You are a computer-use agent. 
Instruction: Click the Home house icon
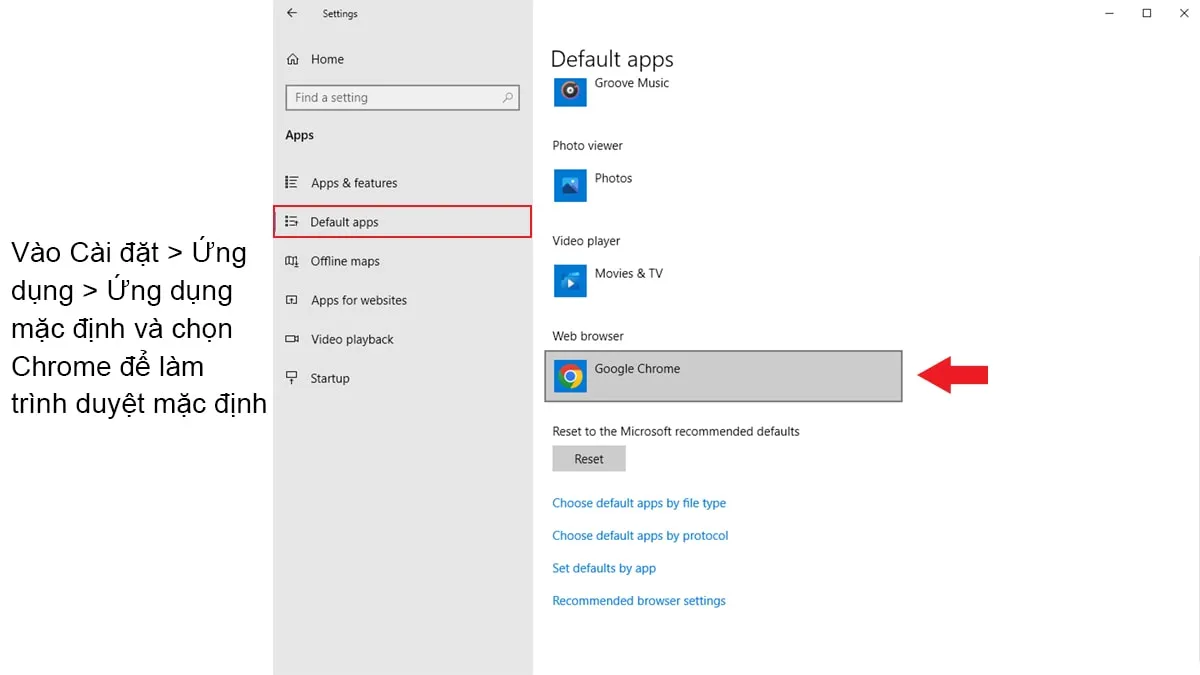pos(292,59)
